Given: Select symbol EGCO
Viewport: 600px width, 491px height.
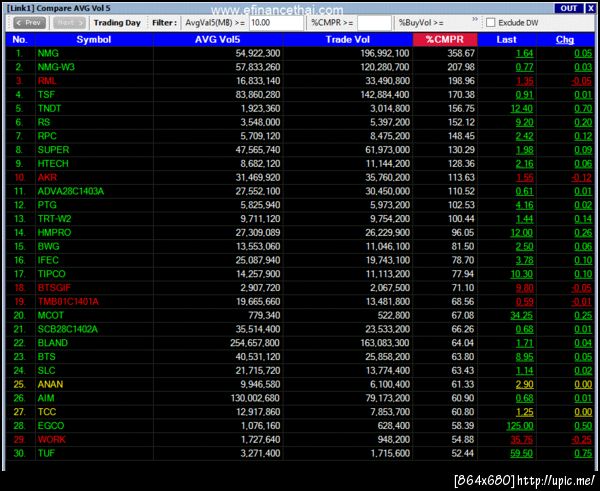Looking at the screenshot, I should [51, 426].
